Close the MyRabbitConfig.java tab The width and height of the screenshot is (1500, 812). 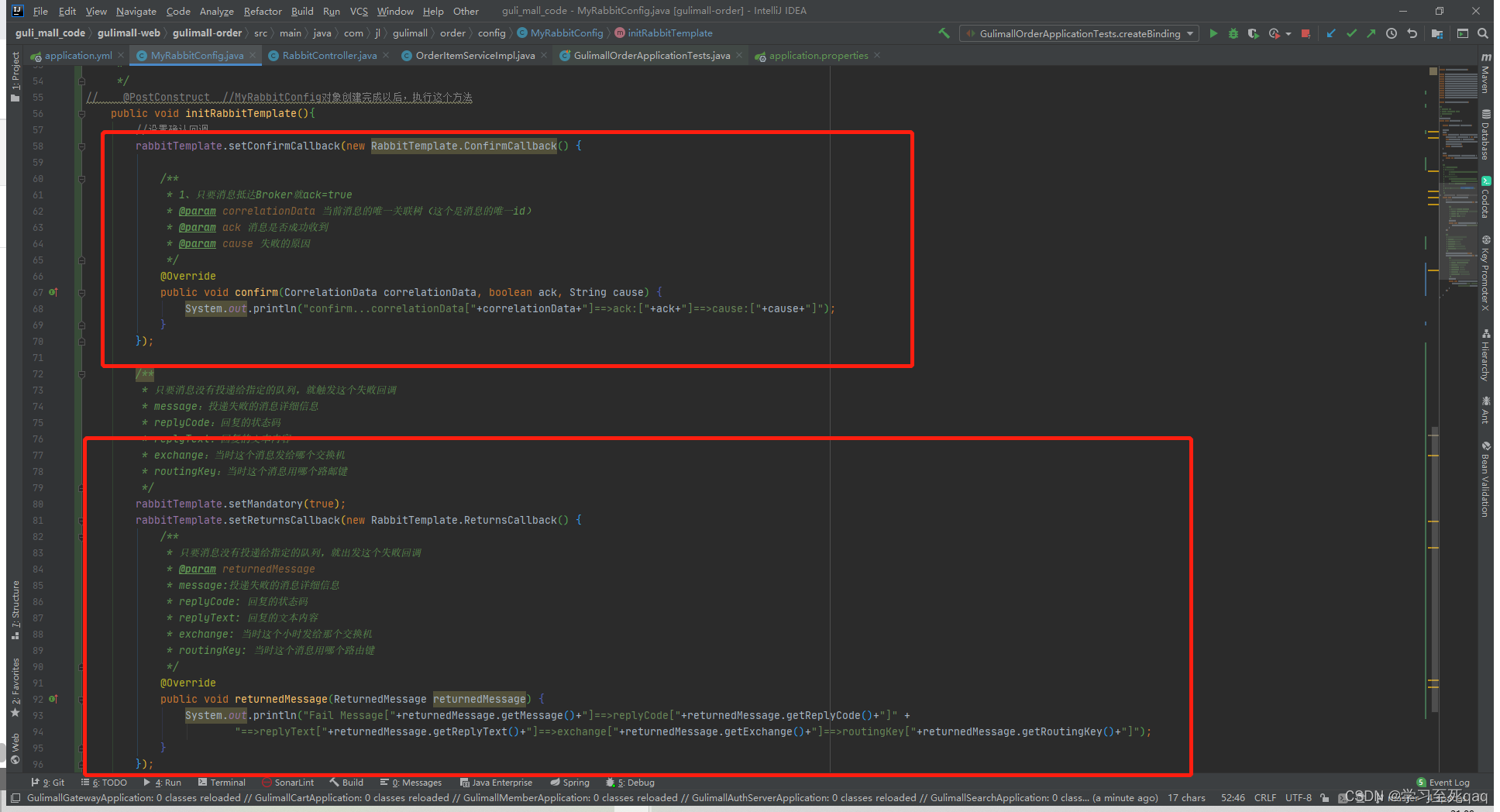click(253, 55)
